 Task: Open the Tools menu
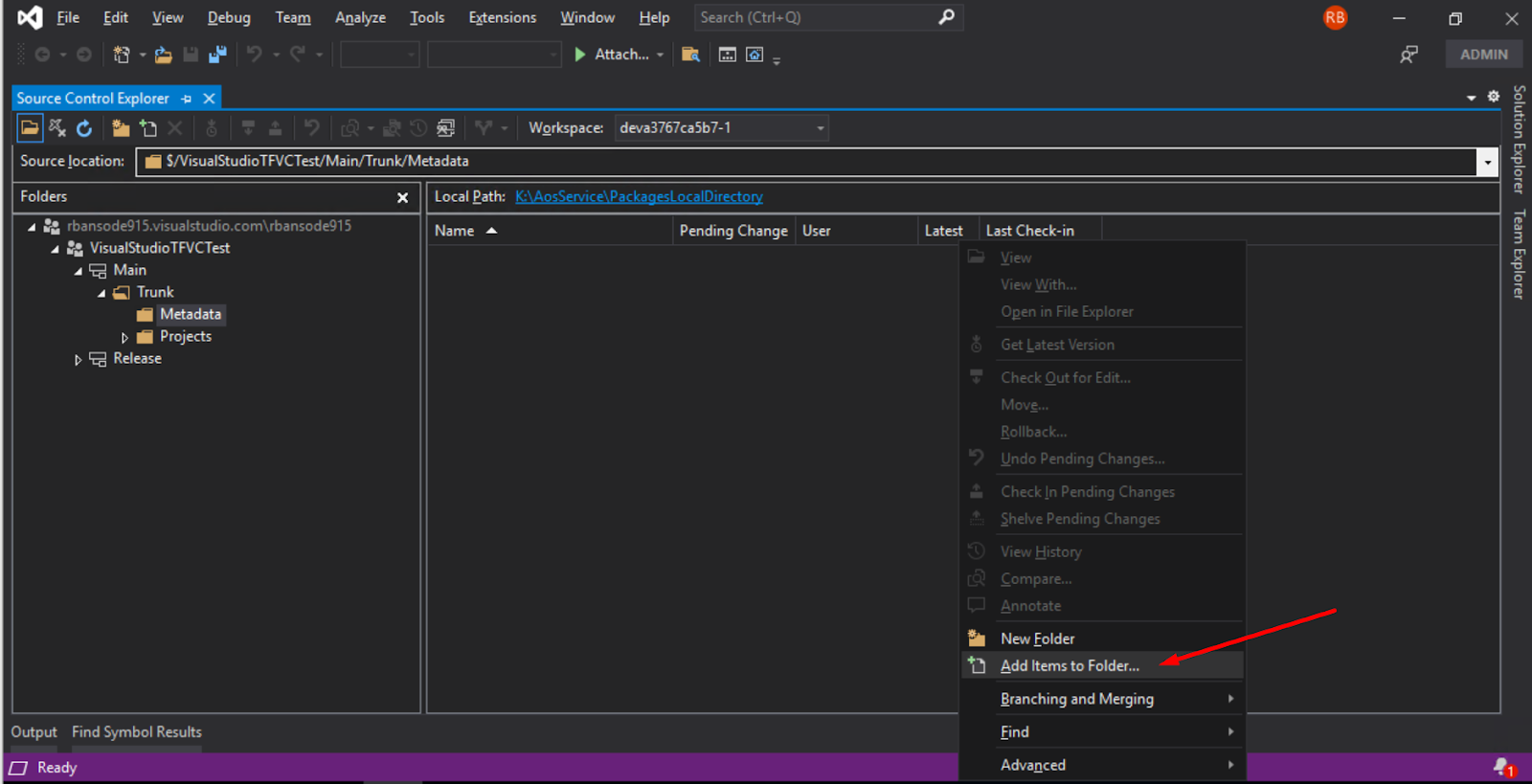tap(427, 17)
